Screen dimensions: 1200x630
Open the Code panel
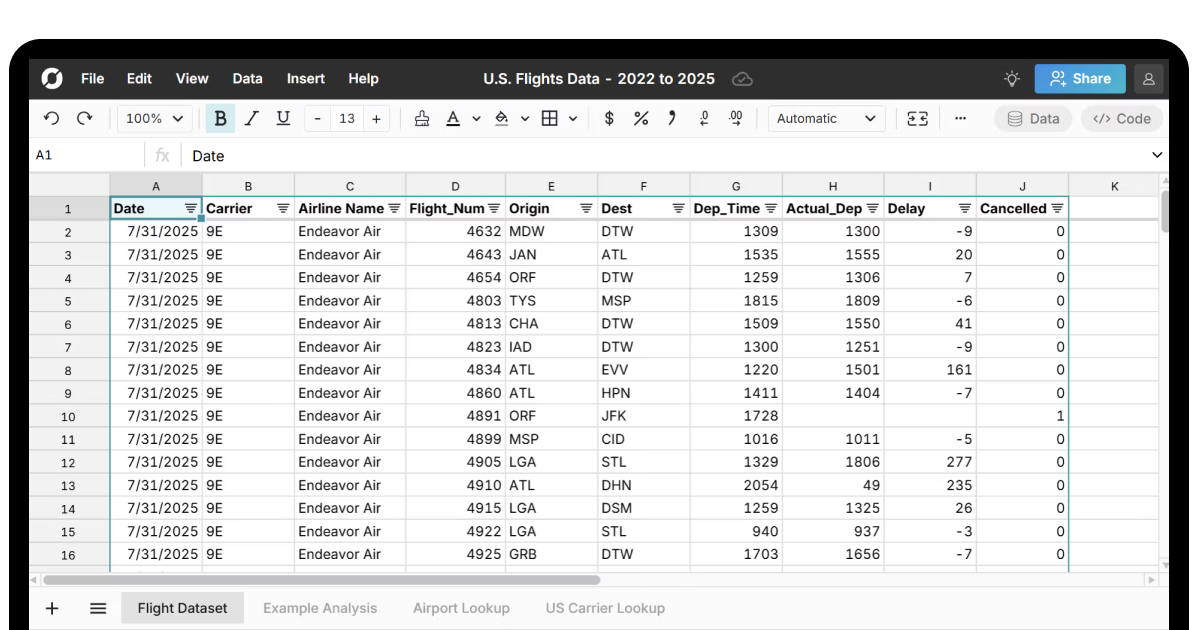pyautogui.click(x=1121, y=118)
